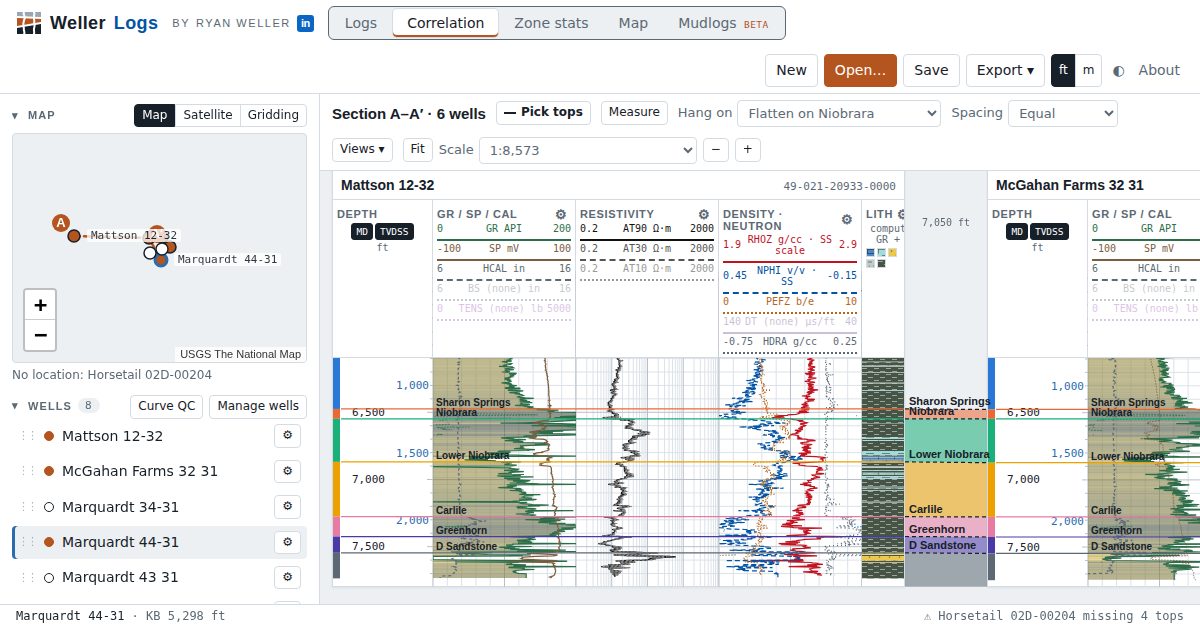Switch to the Logs tab
The height and width of the screenshot is (630, 1200).
pyautogui.click(x=361, y=23)
